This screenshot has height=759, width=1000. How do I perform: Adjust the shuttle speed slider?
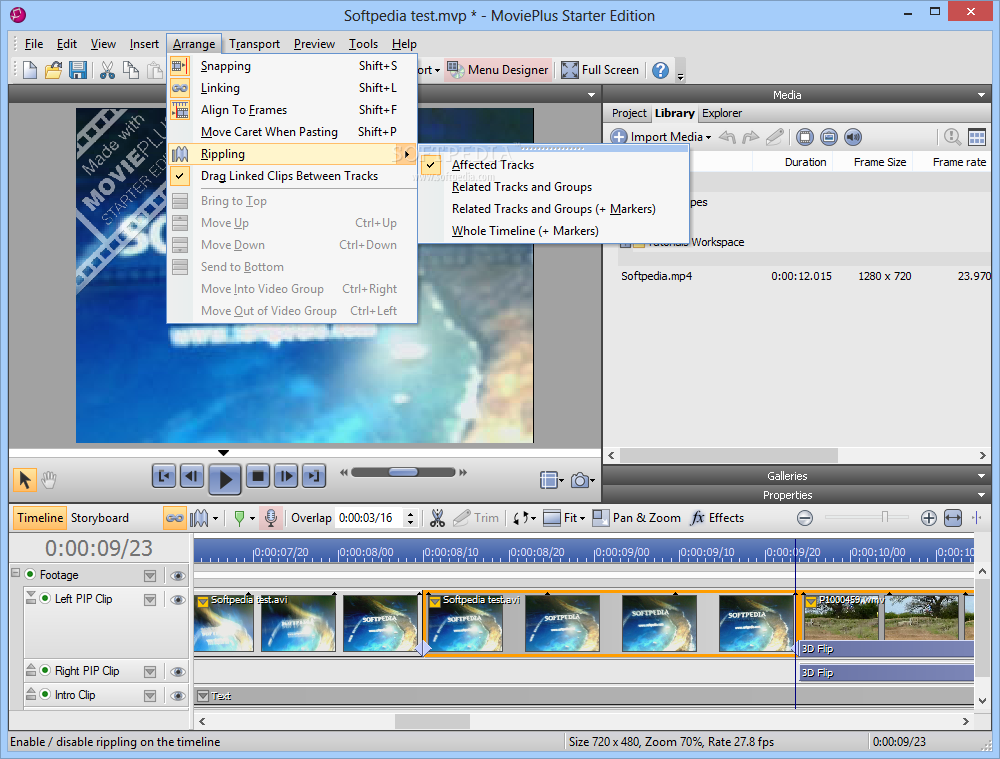coord(403,472)
